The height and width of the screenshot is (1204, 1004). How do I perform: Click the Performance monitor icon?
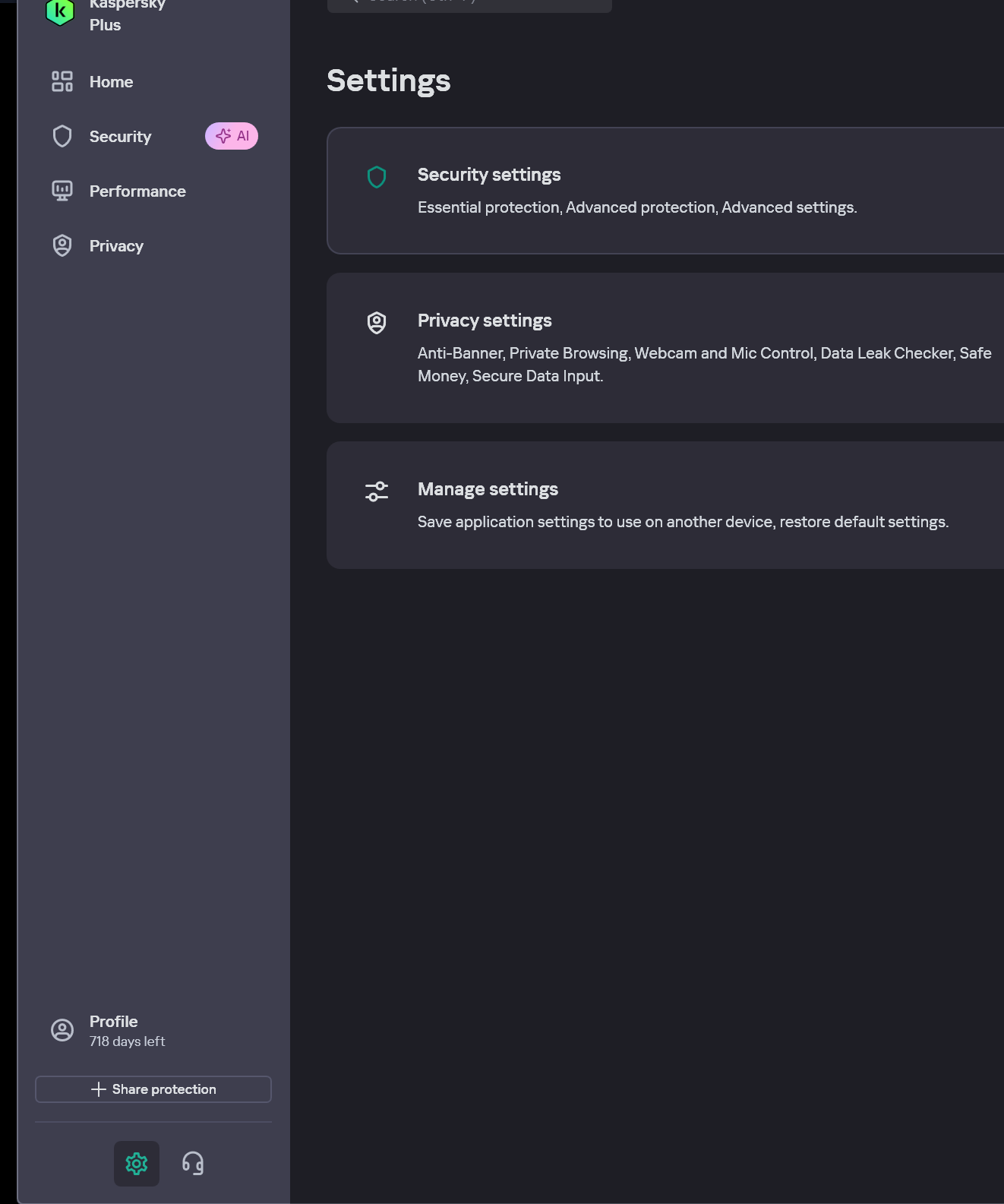tap(62, 191)
